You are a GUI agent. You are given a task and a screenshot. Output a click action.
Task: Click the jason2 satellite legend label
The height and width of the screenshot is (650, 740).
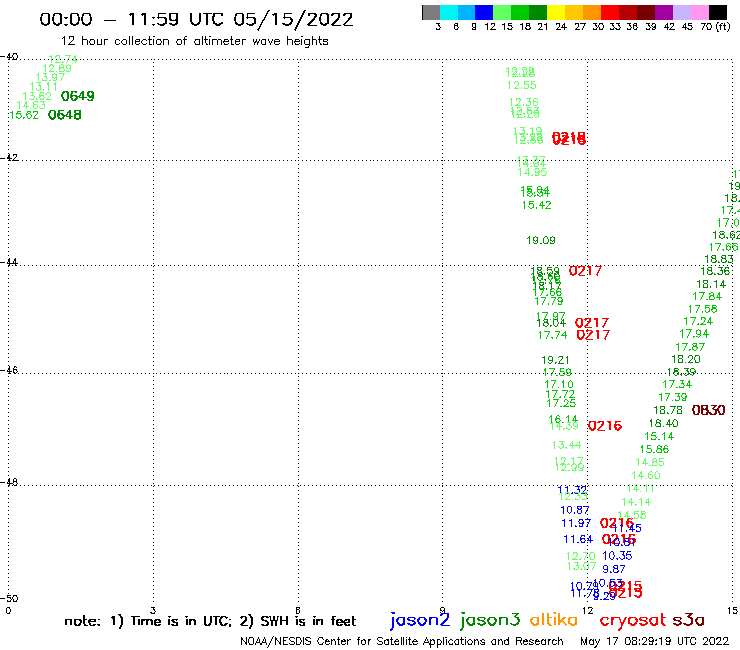coord(420,620)
